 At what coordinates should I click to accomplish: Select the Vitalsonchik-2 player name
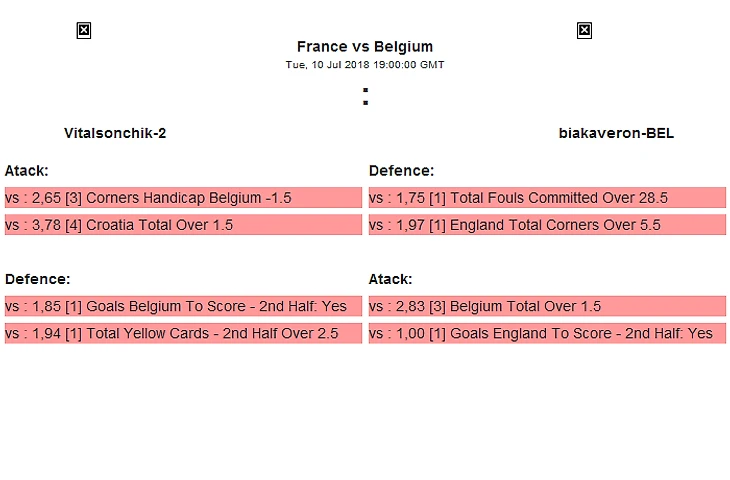[x=115, y=133]
